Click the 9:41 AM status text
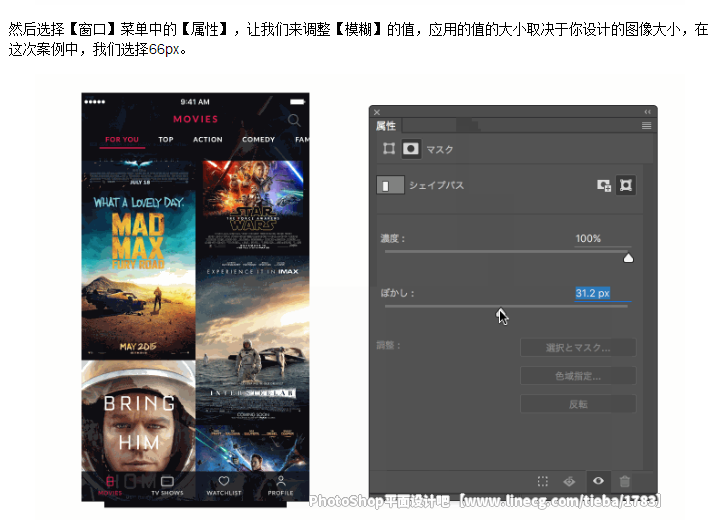 [195, 102]
